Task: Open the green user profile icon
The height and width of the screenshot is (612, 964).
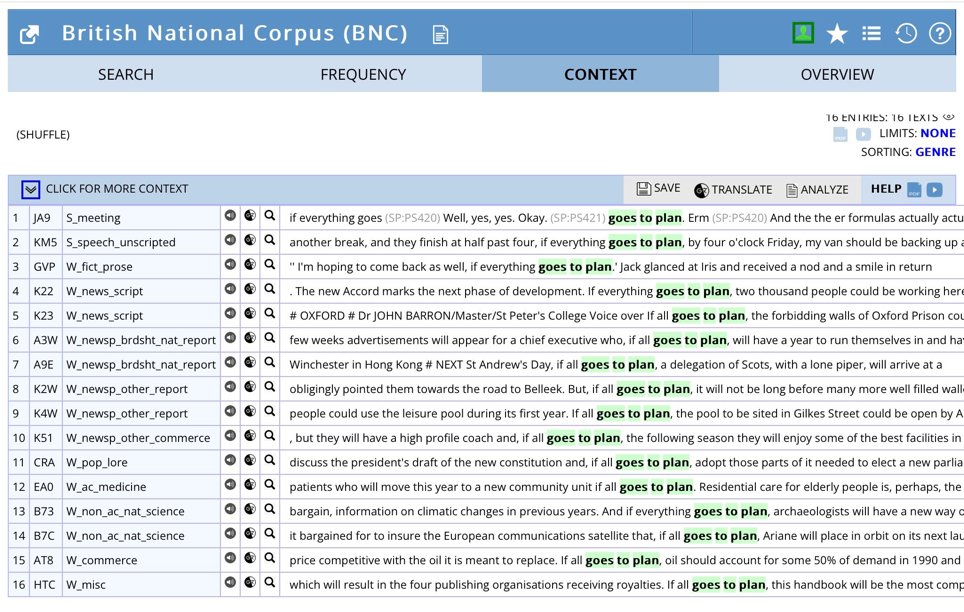Action: pyautogui.click(x=803, y=33)
